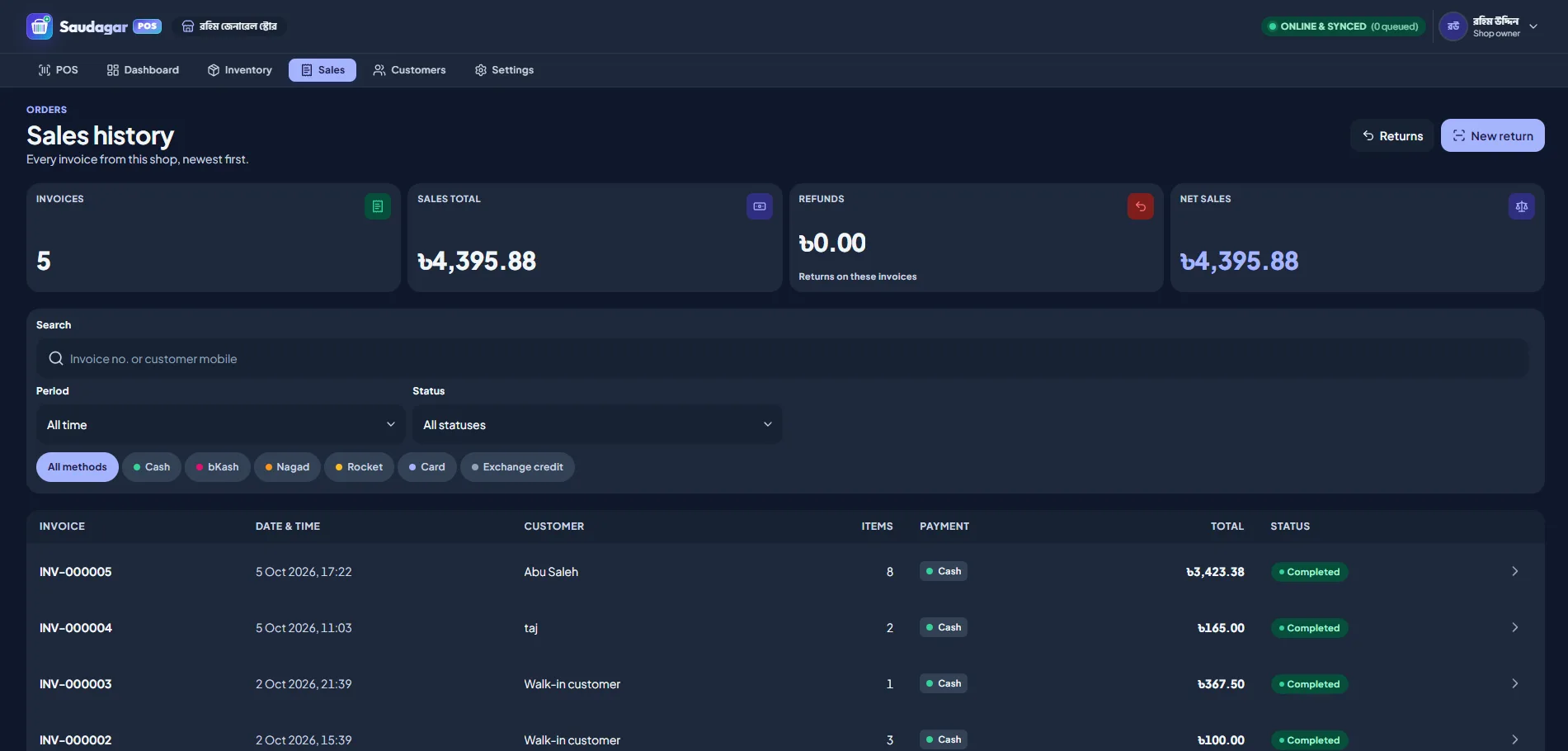Go to the Dashboard tab

[143, 70]
